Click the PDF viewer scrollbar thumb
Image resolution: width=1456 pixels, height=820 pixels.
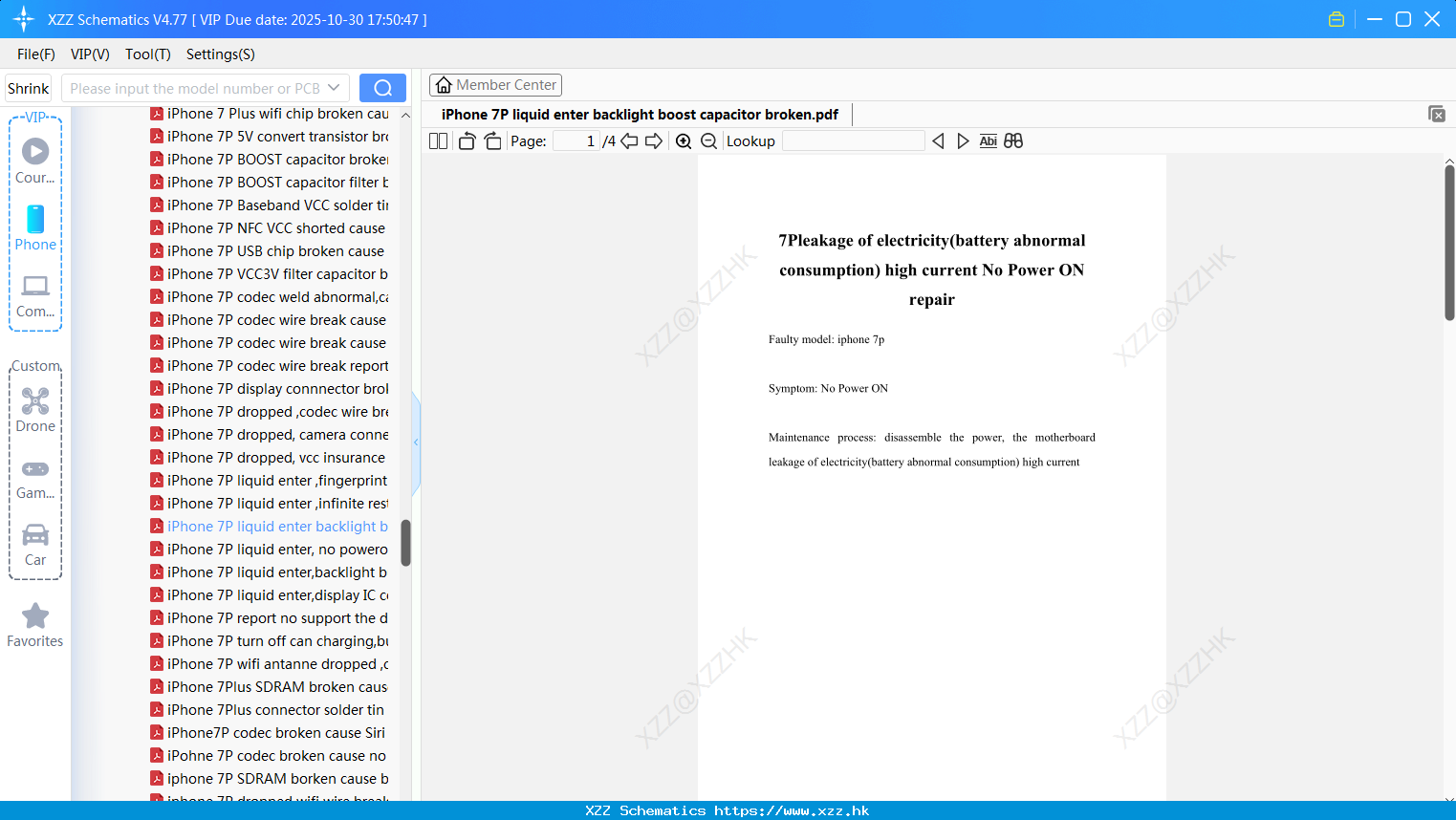coord(1449,243)
